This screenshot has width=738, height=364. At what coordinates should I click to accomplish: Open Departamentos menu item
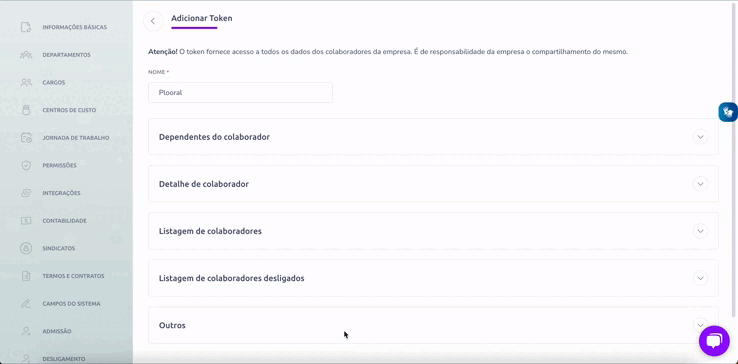pyautogui.click(x=66, y=55)
